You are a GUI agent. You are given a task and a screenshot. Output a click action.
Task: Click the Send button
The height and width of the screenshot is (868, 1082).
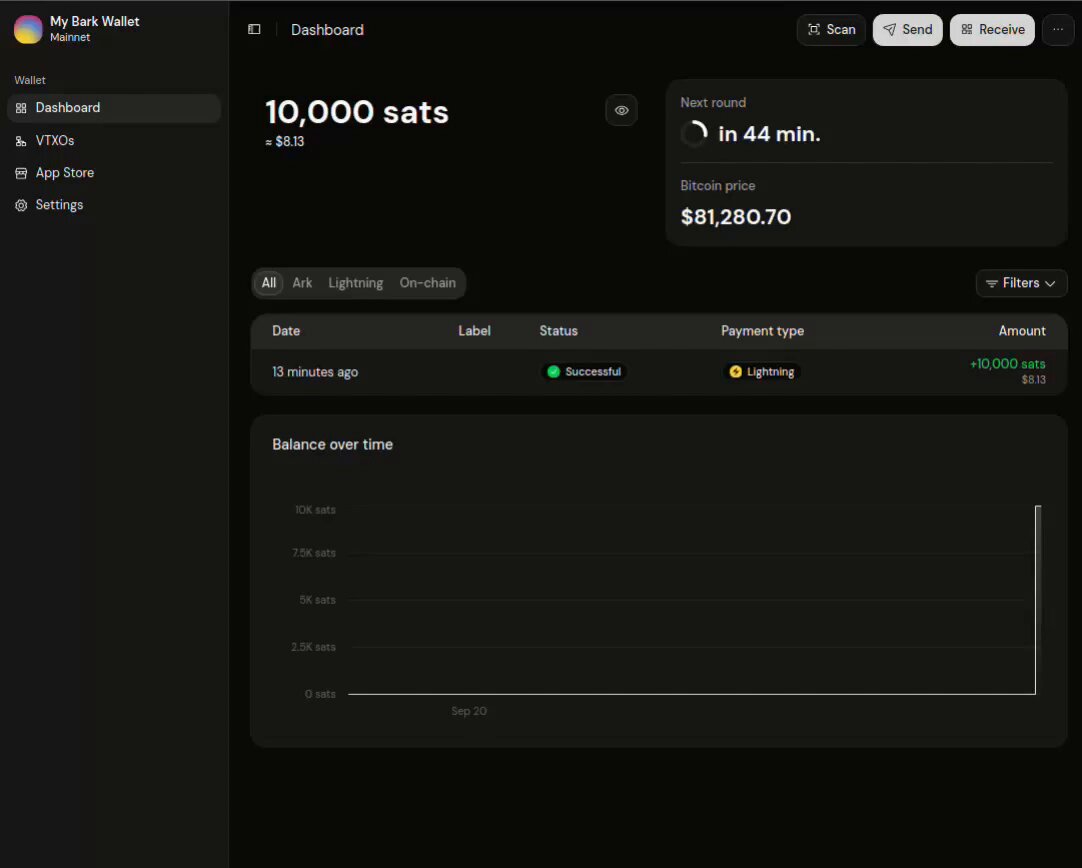[907, 30]
